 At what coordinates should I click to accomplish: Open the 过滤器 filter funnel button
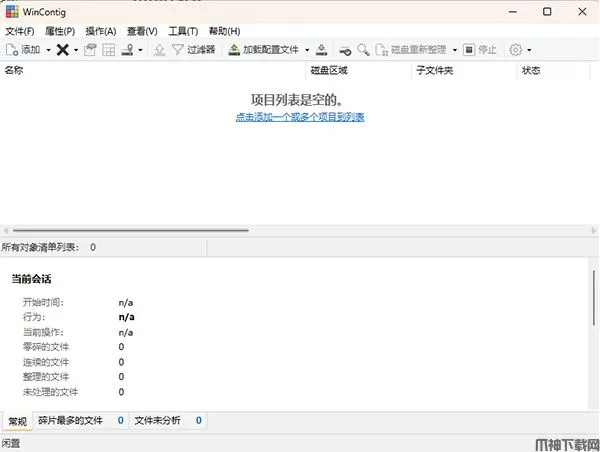(194, 50)
